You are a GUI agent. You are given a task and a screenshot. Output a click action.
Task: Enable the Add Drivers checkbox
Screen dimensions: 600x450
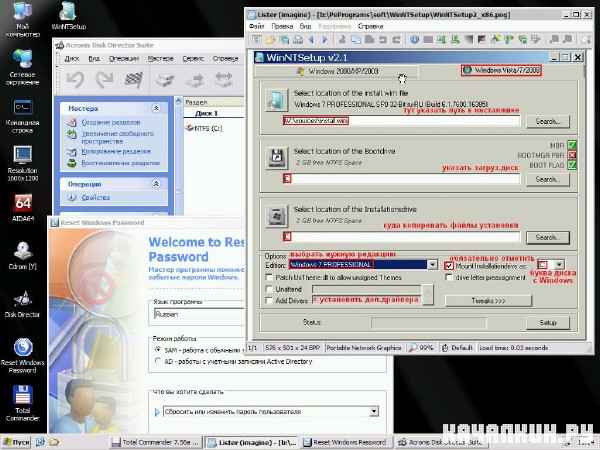point(269,300)
